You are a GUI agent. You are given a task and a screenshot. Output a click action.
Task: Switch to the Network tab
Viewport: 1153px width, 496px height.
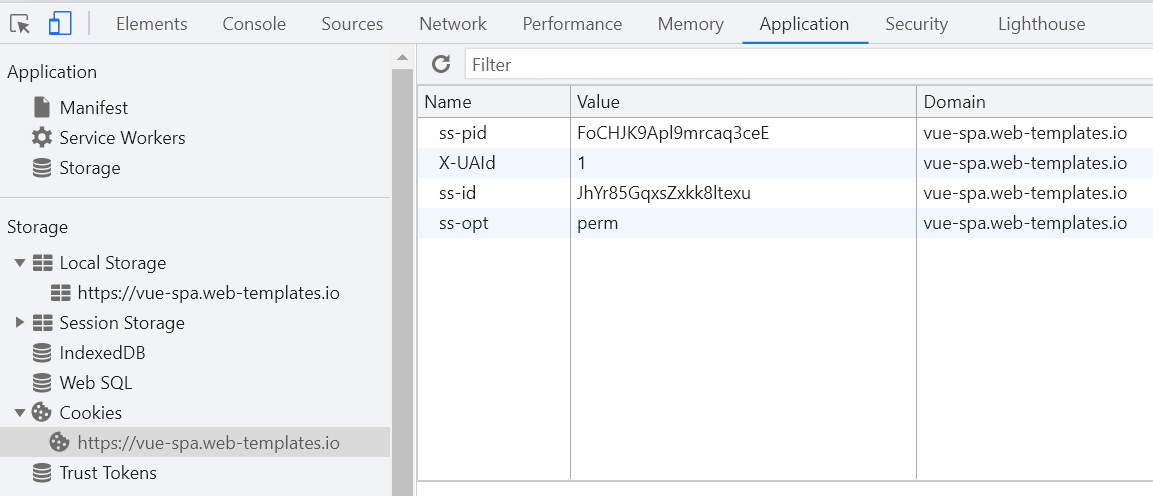[453, 24]
